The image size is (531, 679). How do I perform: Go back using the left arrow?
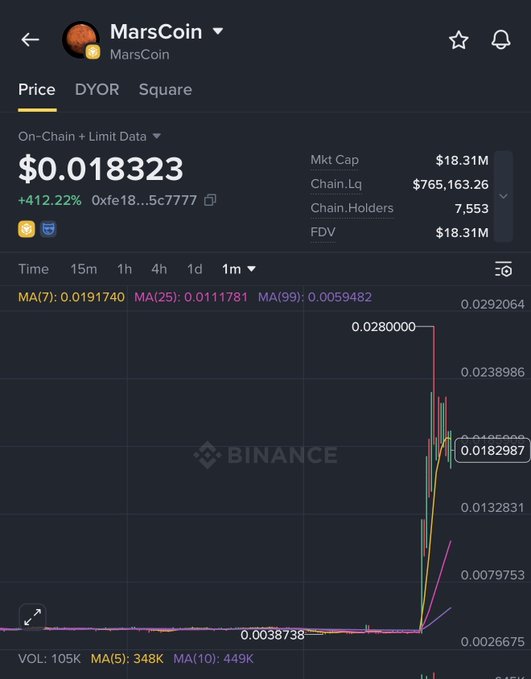click(30, 40)
